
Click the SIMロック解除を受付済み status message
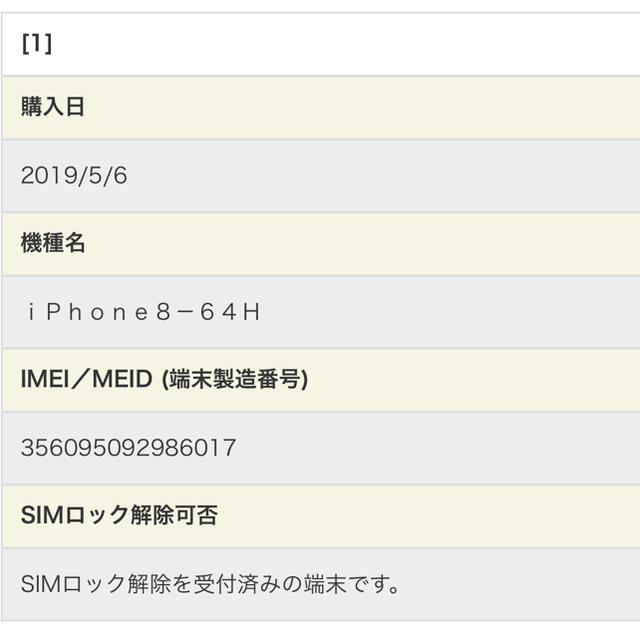(x=210, y=584)
